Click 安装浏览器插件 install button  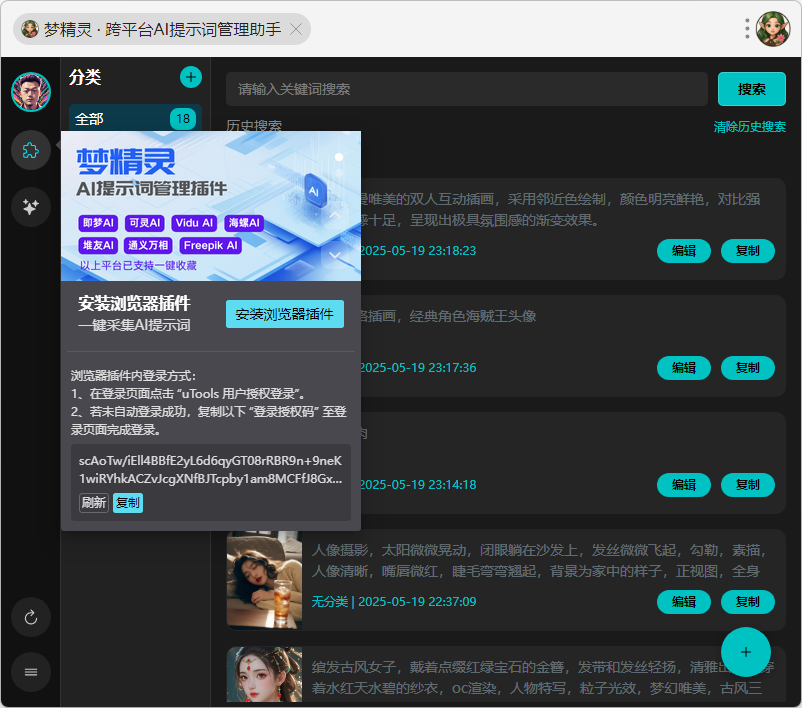[285, 314]
